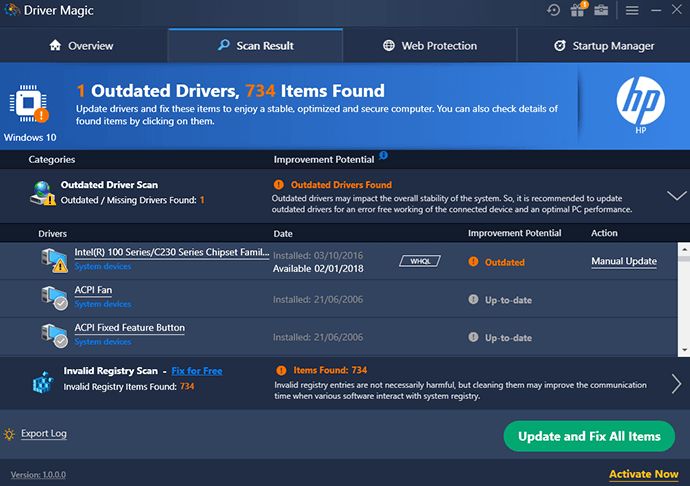Click Manual Update for Intel chipset driver
This screenshot has width=690, height=486.
pos(624,261)
